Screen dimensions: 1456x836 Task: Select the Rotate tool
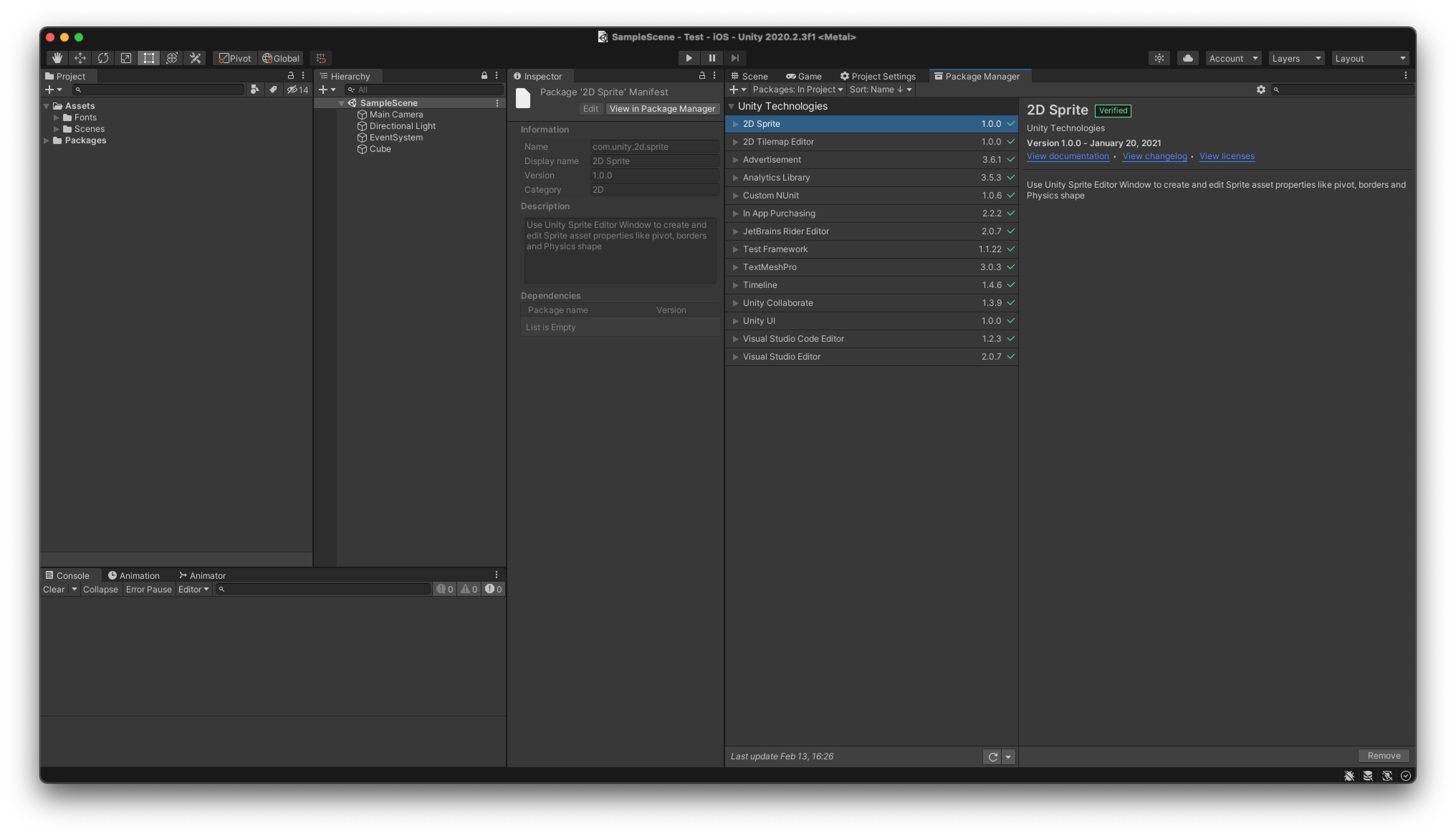pyautogui.click(x=103, y=58)
